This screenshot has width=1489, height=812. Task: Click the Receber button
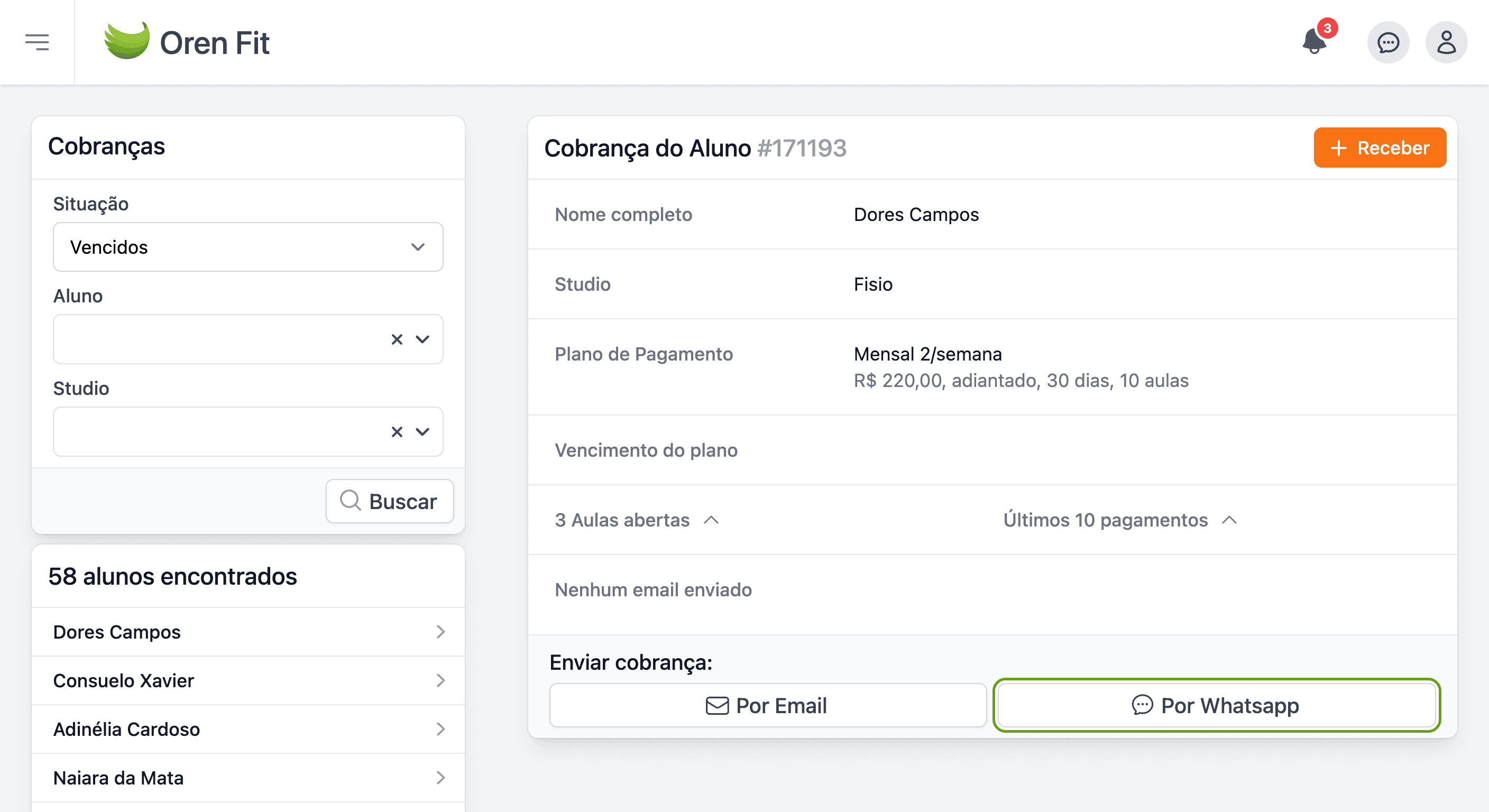[x=1380, y=147]
